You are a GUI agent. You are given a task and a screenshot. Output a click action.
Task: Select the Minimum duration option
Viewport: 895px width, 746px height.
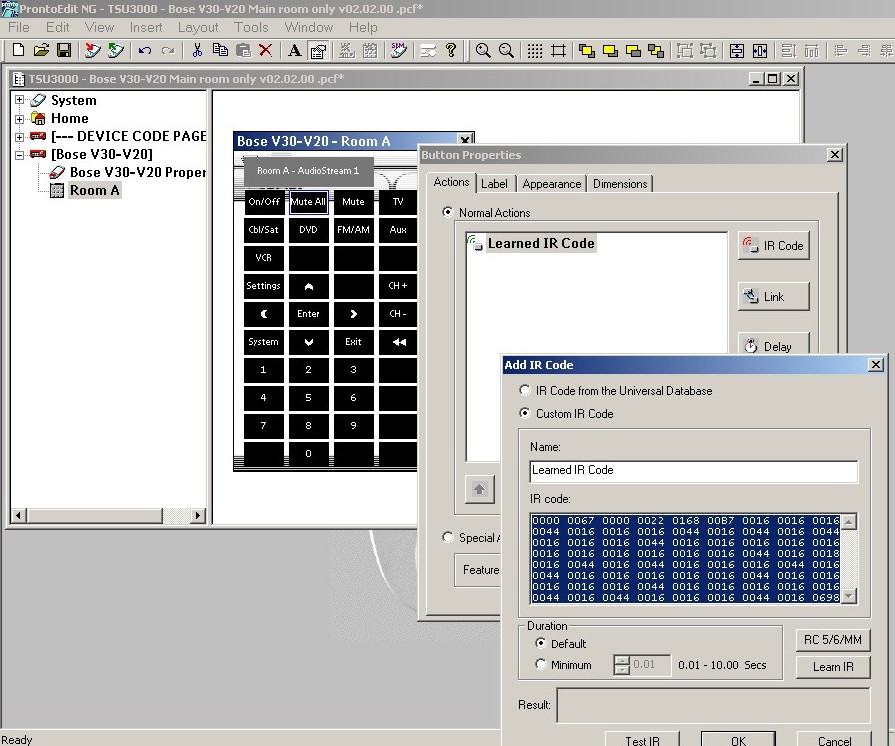tap(541, 665)
